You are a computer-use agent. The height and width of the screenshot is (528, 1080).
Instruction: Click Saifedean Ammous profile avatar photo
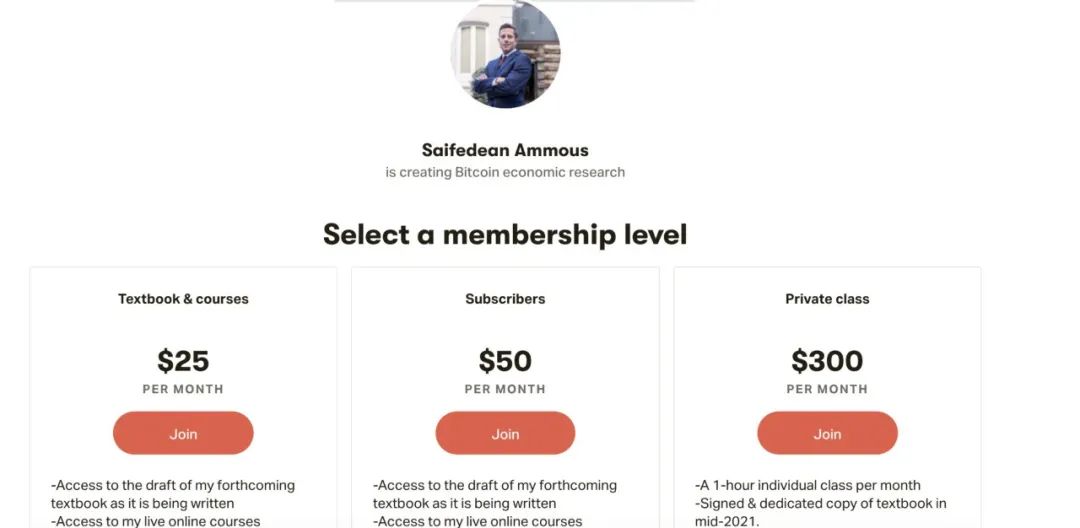(x=505, y=54)
